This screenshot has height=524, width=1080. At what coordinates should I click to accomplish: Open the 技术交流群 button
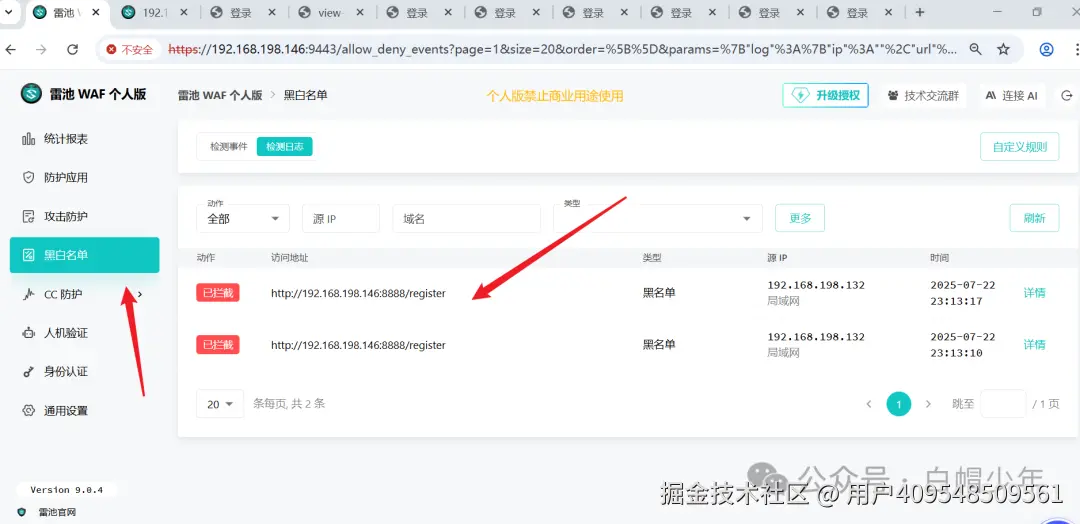(924, 96)
